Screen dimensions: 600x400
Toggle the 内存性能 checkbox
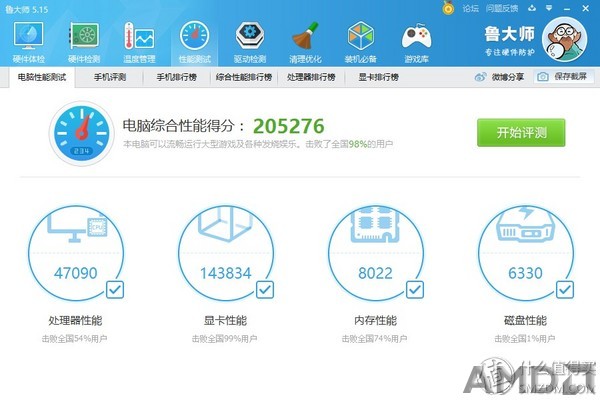click(415, 290)
